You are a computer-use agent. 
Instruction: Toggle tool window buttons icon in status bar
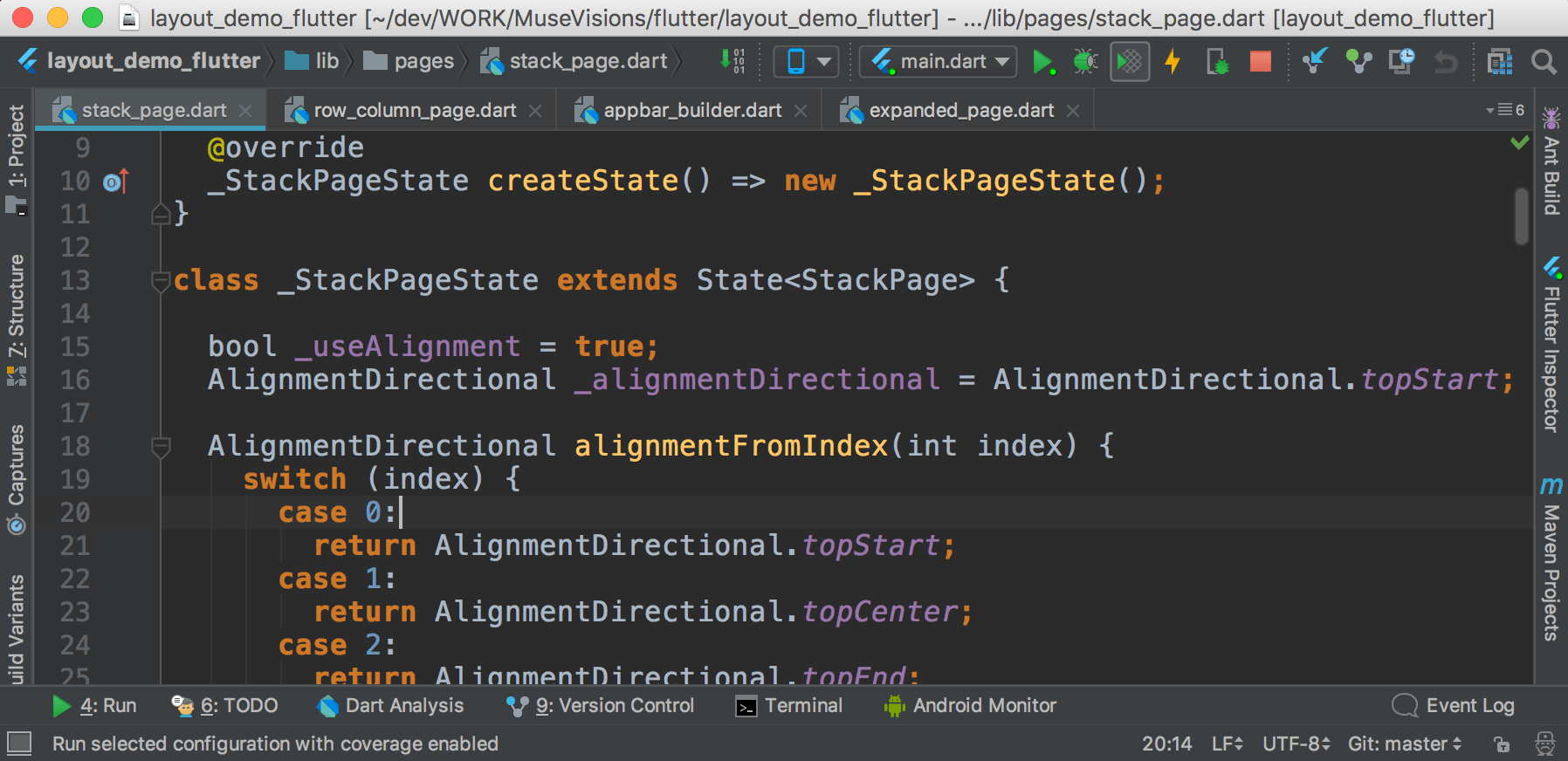pyautogui.click(x=19, y=744)
